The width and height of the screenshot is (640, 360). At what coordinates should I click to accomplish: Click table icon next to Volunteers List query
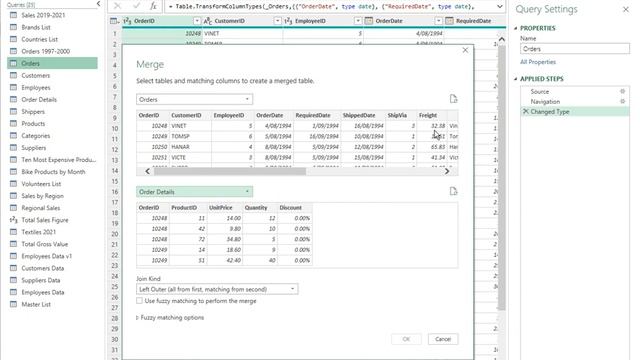click(13, 184)
